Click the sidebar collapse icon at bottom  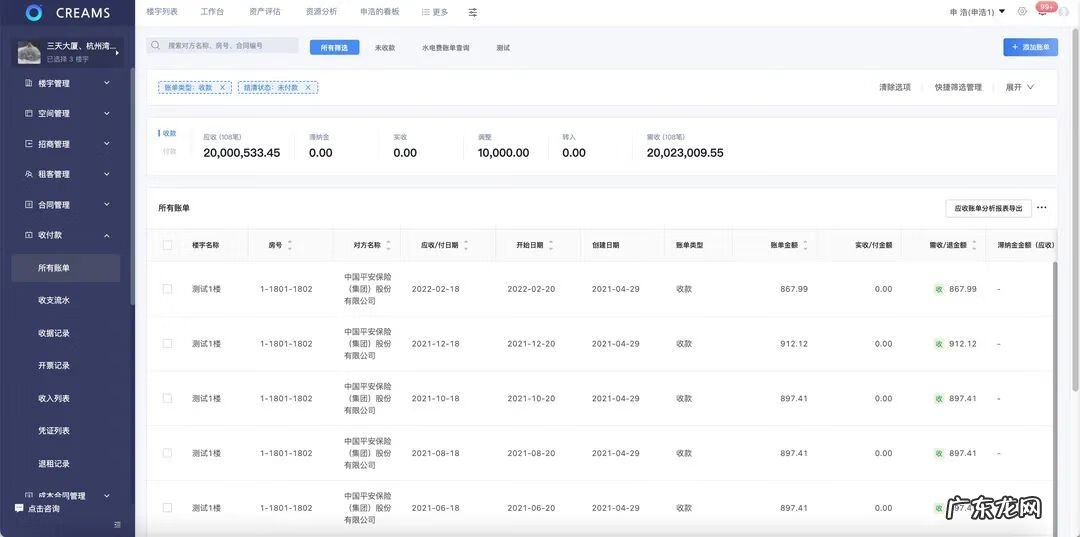[x=117, y=524]
